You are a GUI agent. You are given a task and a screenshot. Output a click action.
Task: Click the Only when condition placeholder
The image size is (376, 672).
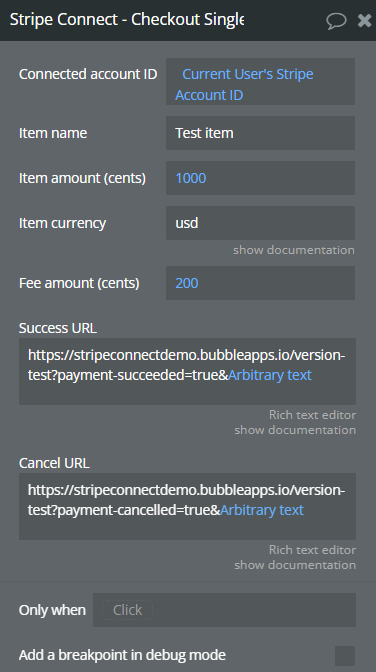point(127,610)
